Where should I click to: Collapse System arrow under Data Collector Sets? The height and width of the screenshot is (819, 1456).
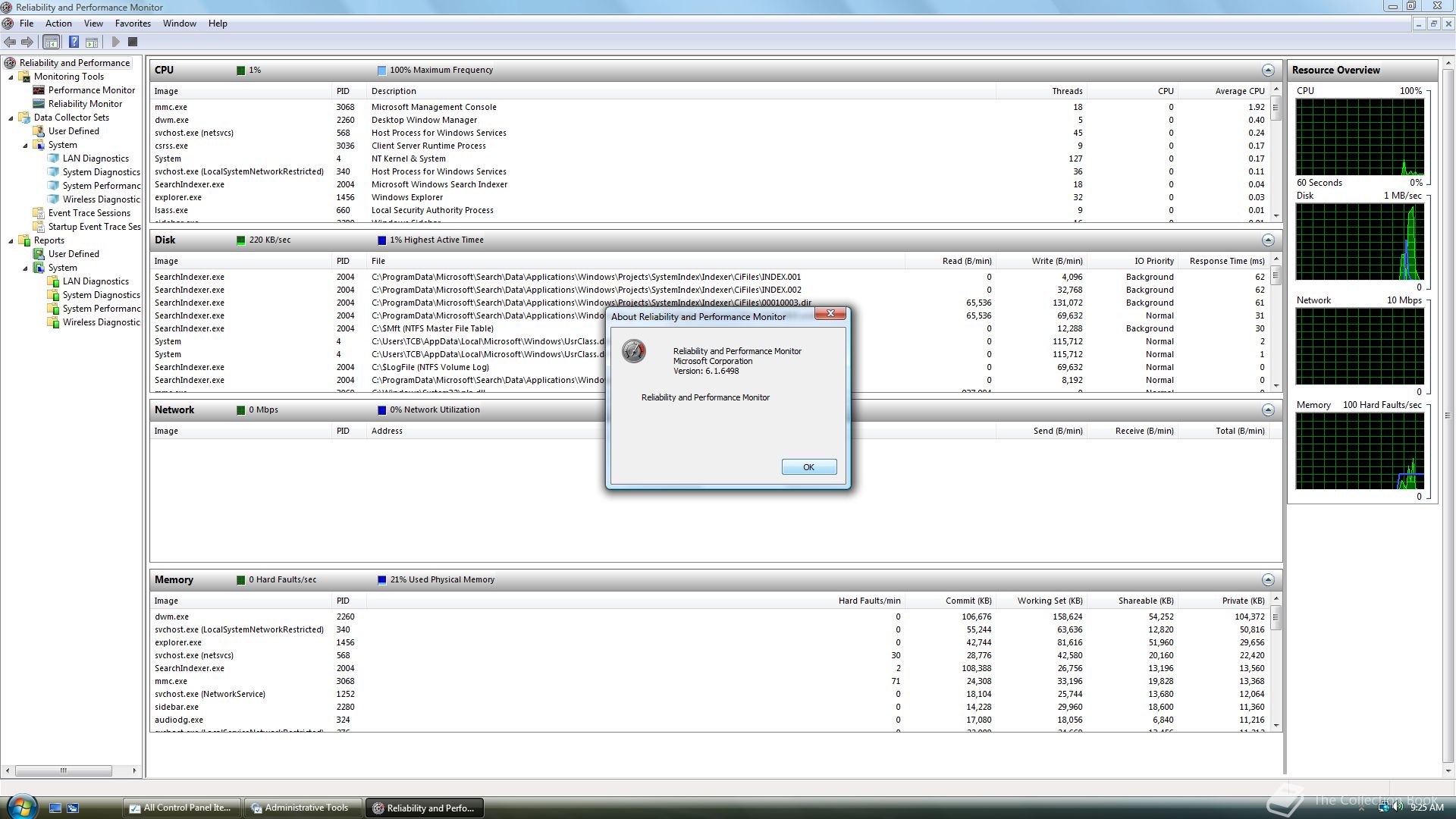(x=26, y=146)
